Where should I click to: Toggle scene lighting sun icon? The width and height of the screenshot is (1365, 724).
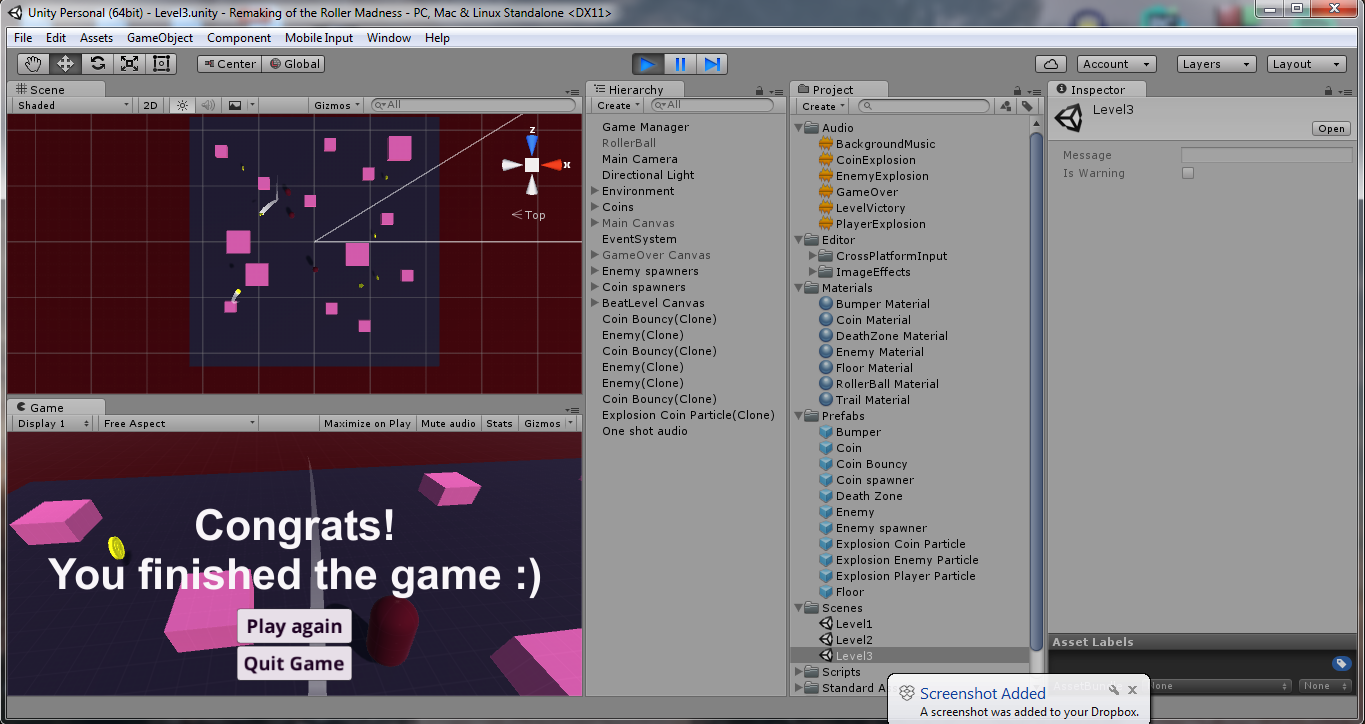pos(182,105)
